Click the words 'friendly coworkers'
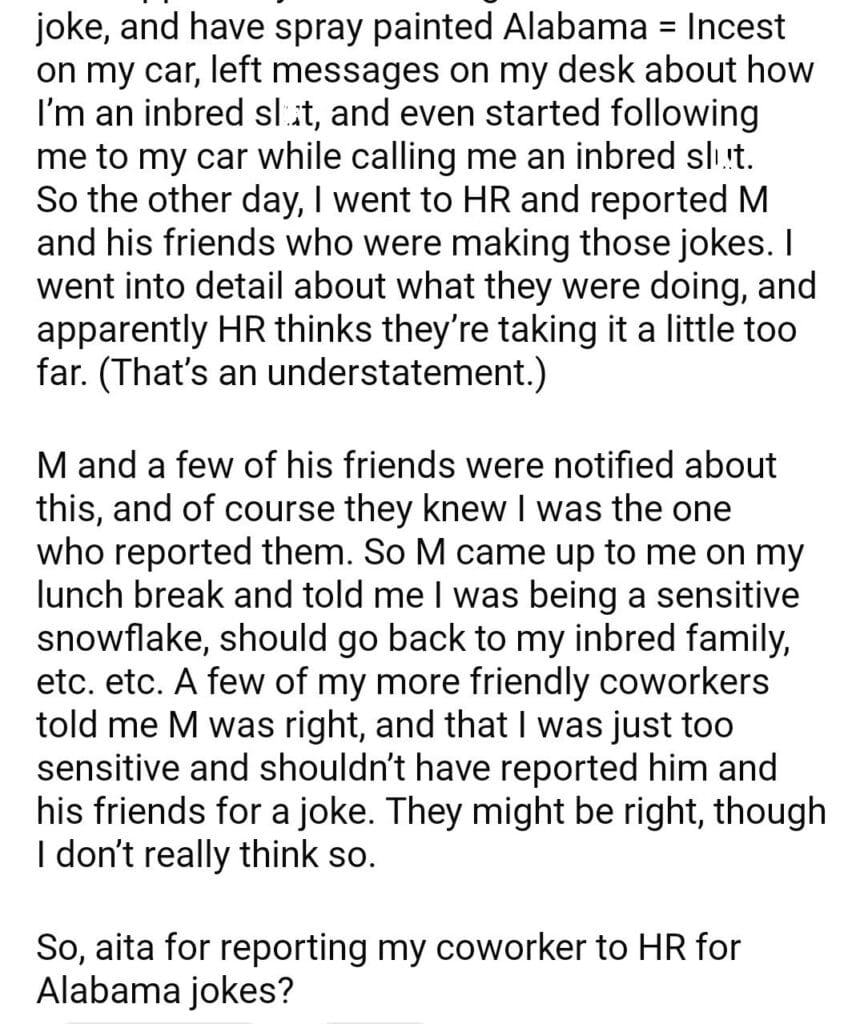864x1024 pixels. point(622,683)
